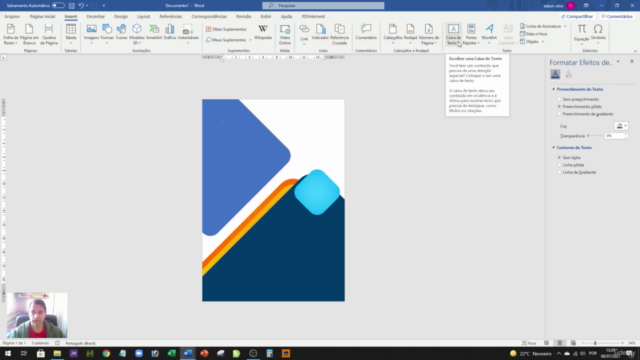Image resolution: width=640 pixels, height=360 pixels.
Task: Insert a cover page with Folha de Rosto
Action: [x=11, y=34]
